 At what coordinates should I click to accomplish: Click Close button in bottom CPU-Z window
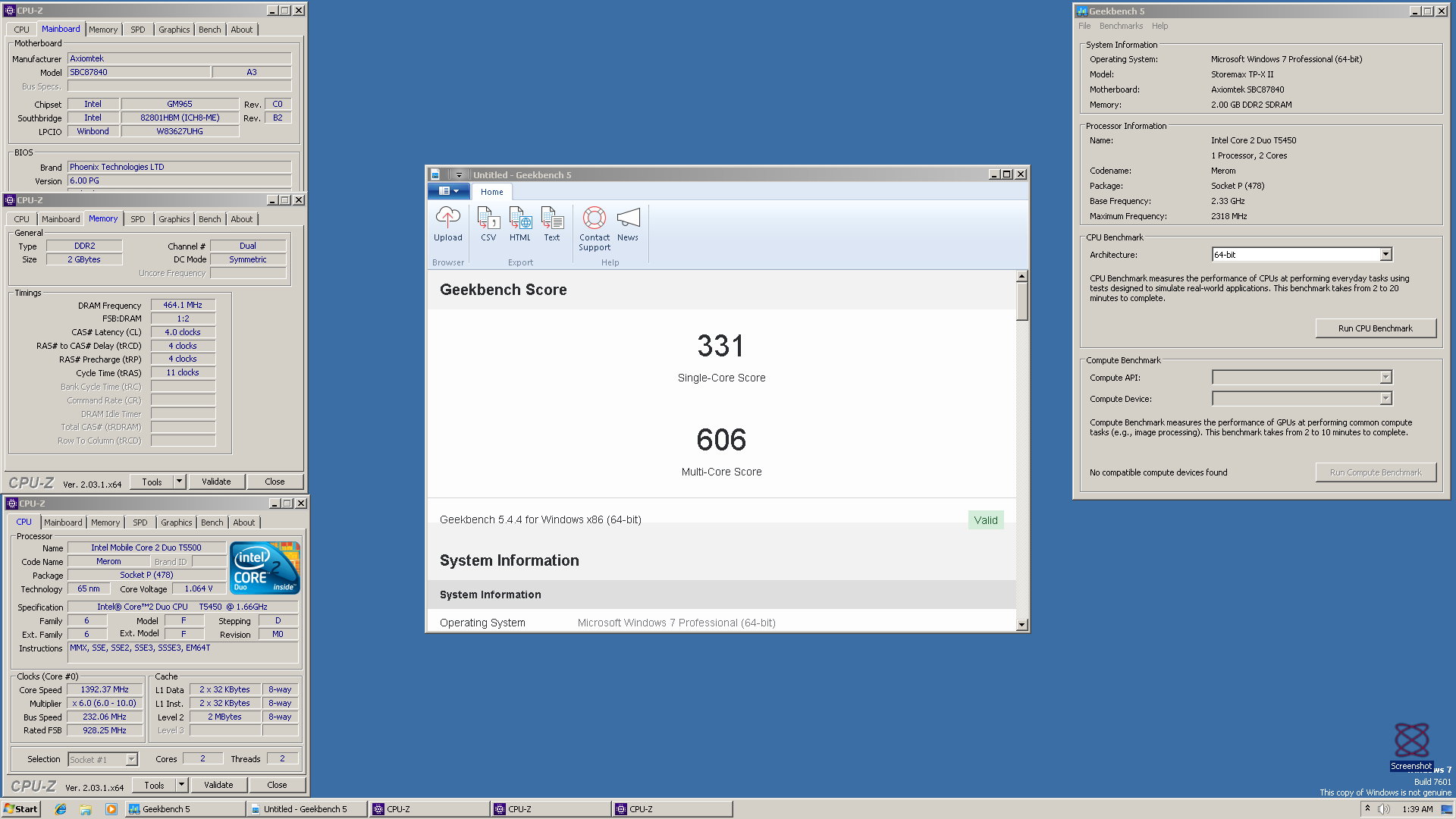(x=277, y=785)
